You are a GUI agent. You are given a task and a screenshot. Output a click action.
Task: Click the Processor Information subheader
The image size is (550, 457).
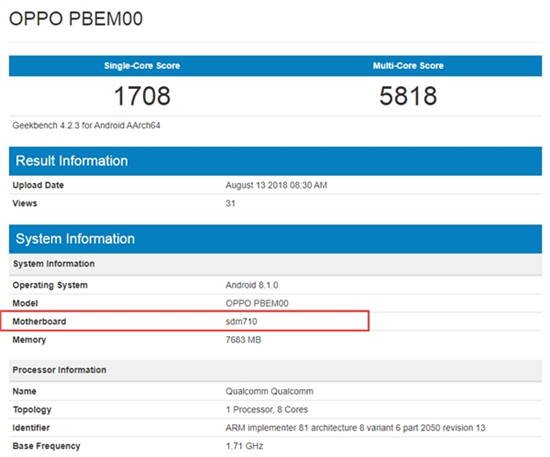(275, 370)
